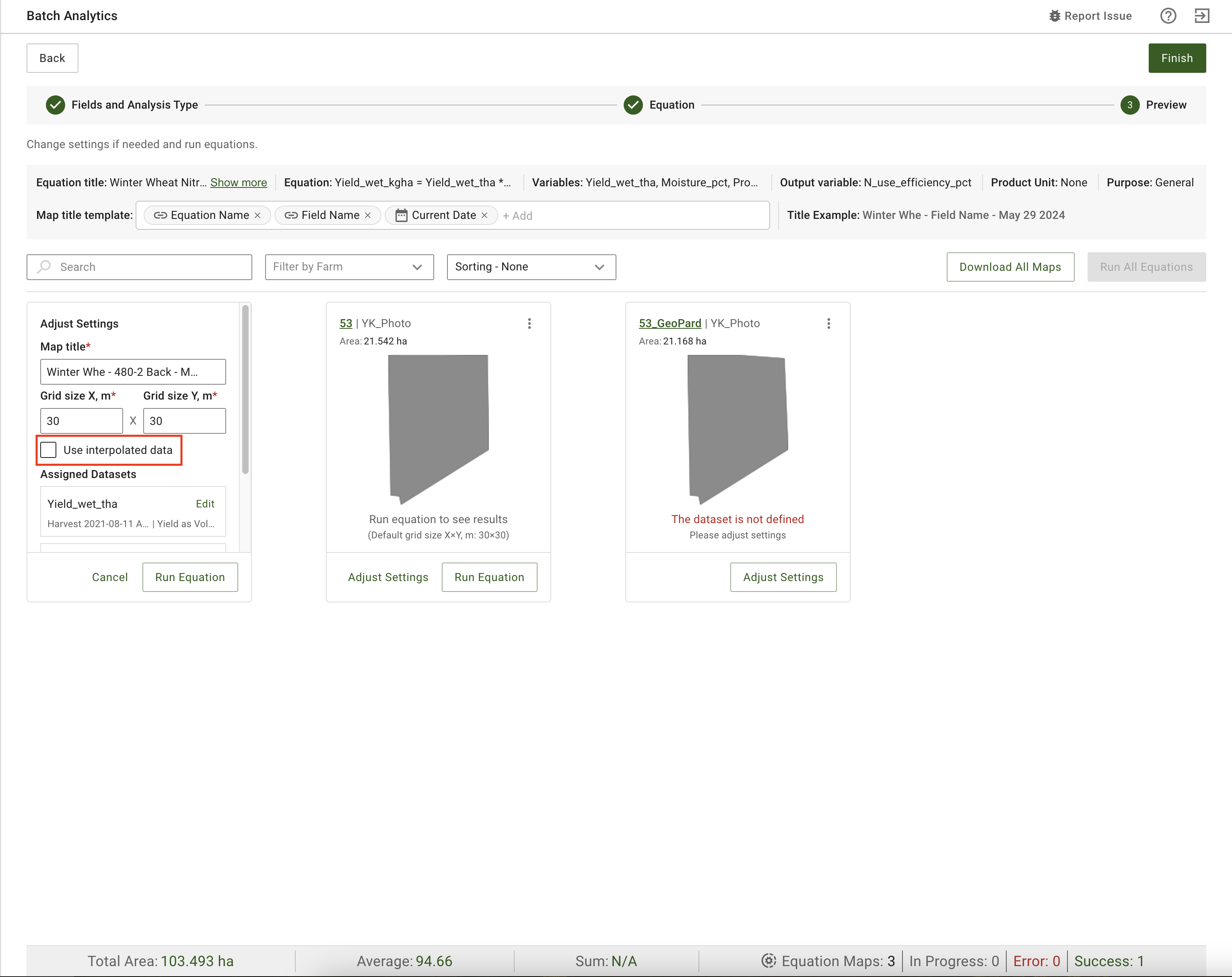This screenshot has width=1232, height=977.
Task: Open the Sorting - None dropdown
Action: pos(531,267)
